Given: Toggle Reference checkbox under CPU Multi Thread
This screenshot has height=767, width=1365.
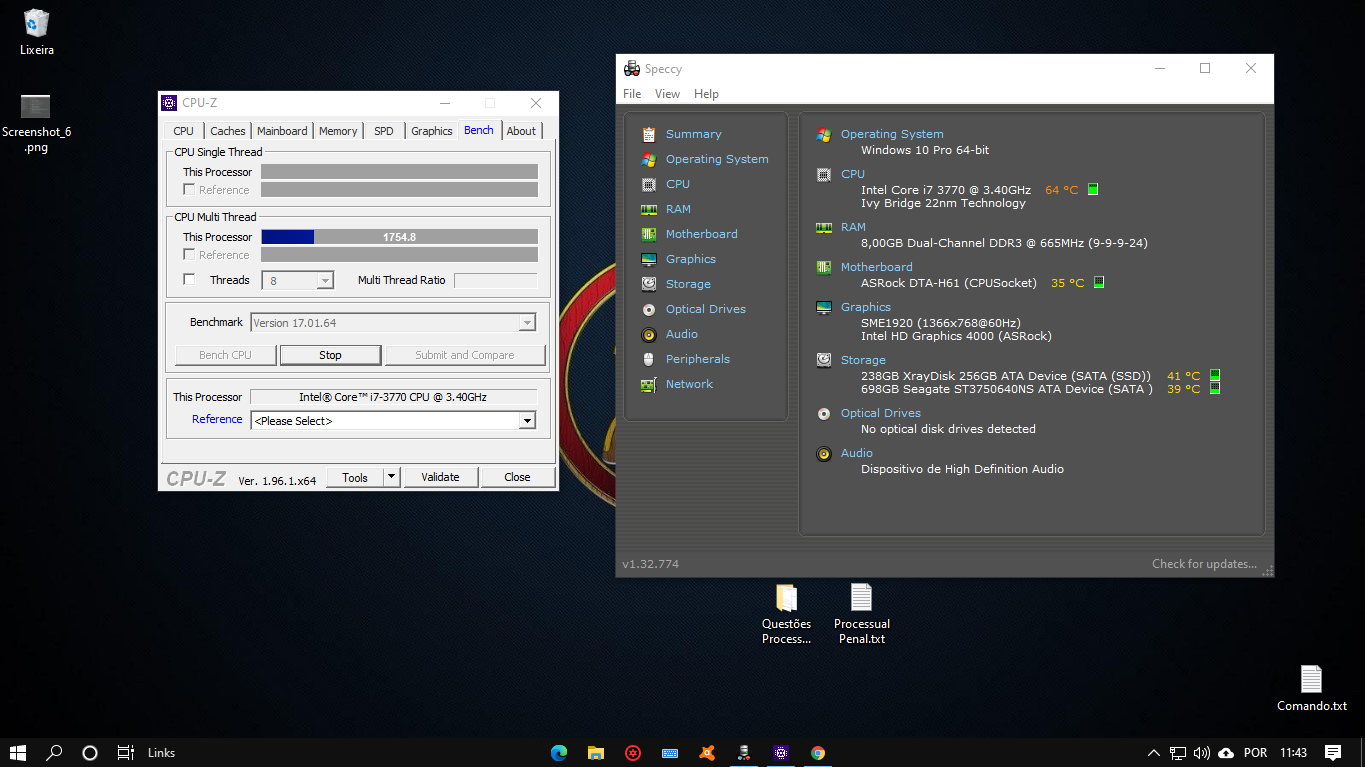Looking at the screenshot, I should click(x=189, y=254).
